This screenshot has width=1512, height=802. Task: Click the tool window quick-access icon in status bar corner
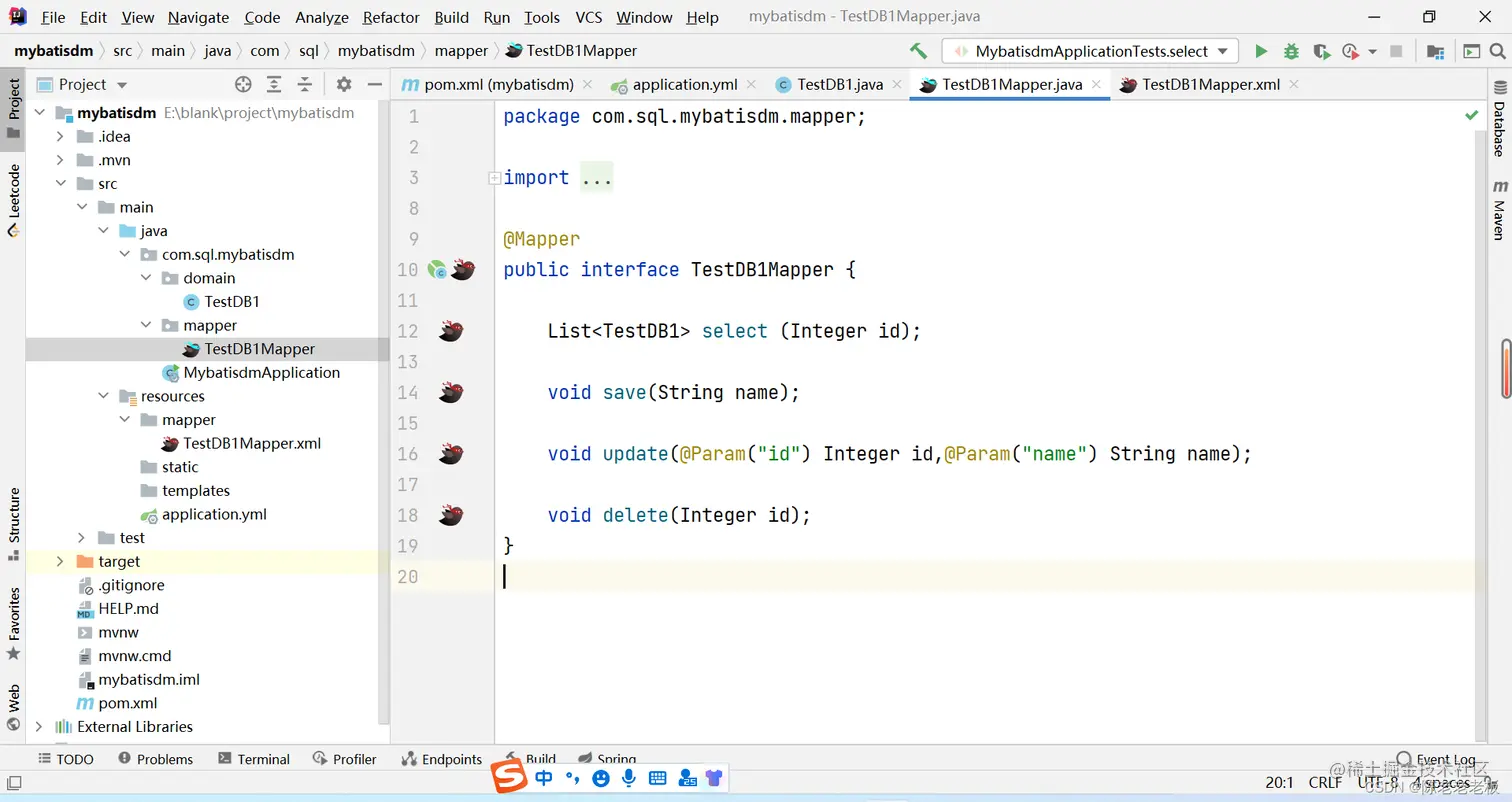14,783
